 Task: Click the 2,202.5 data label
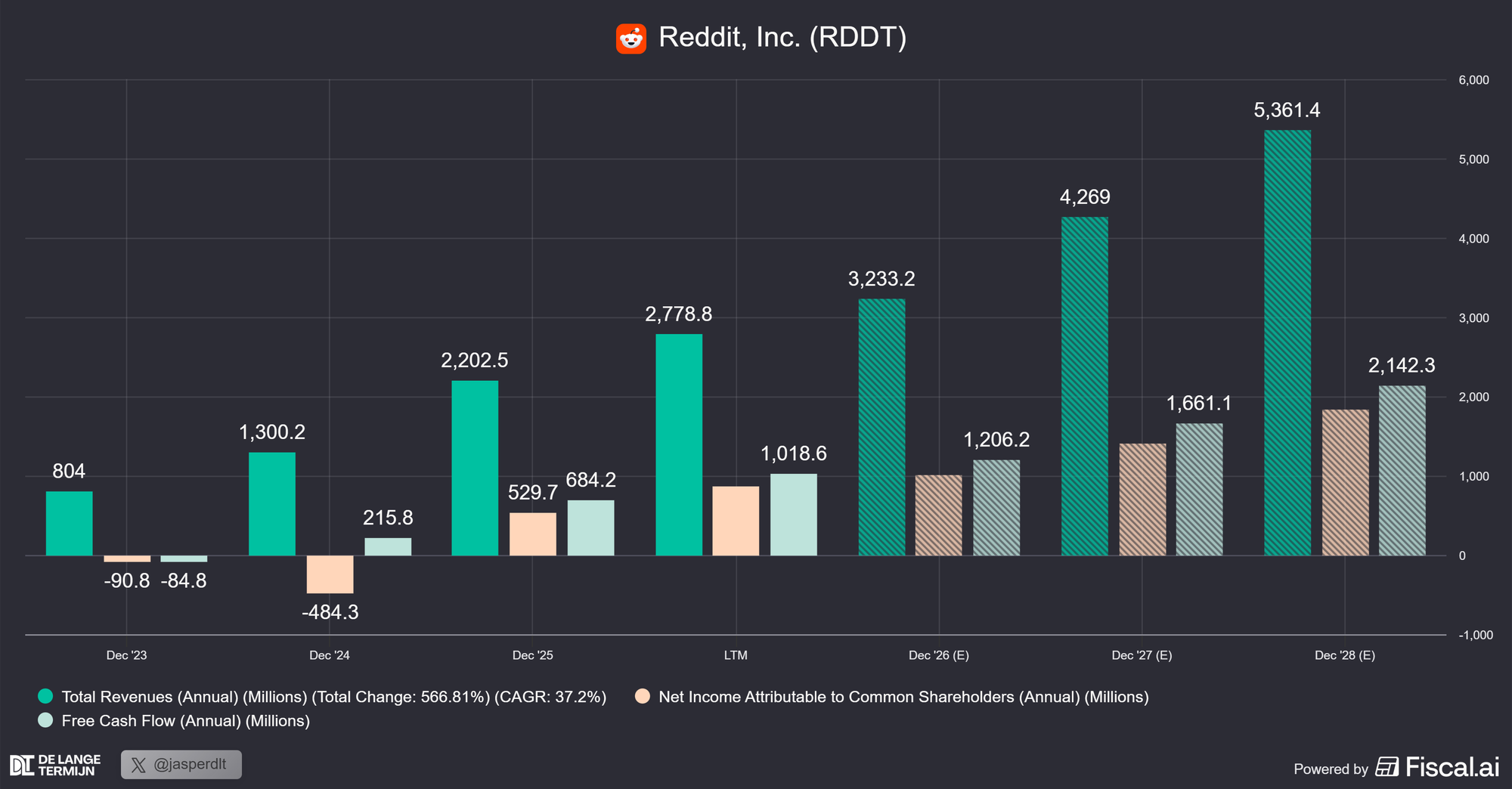475,360
